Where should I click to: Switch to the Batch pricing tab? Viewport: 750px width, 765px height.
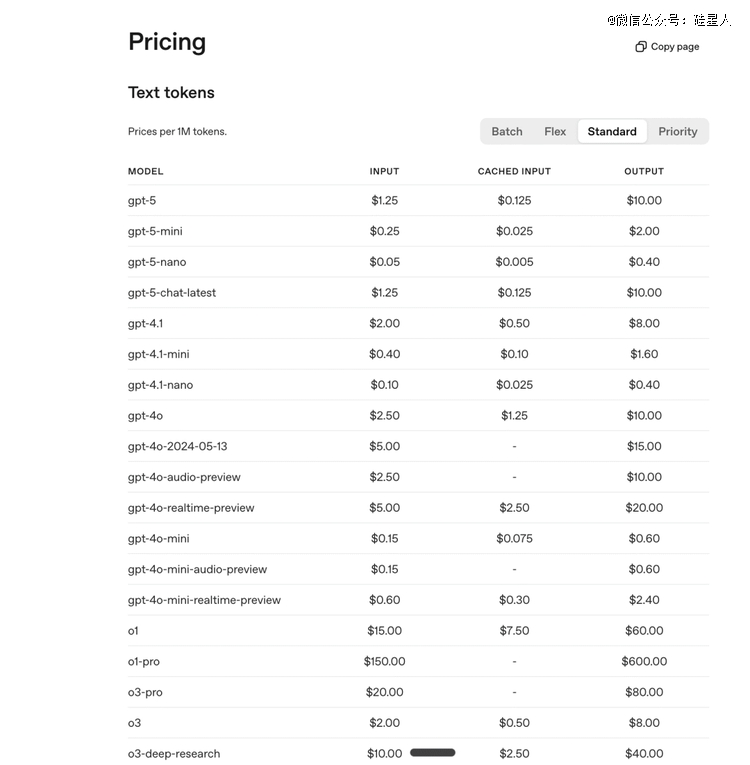point(507,132)
